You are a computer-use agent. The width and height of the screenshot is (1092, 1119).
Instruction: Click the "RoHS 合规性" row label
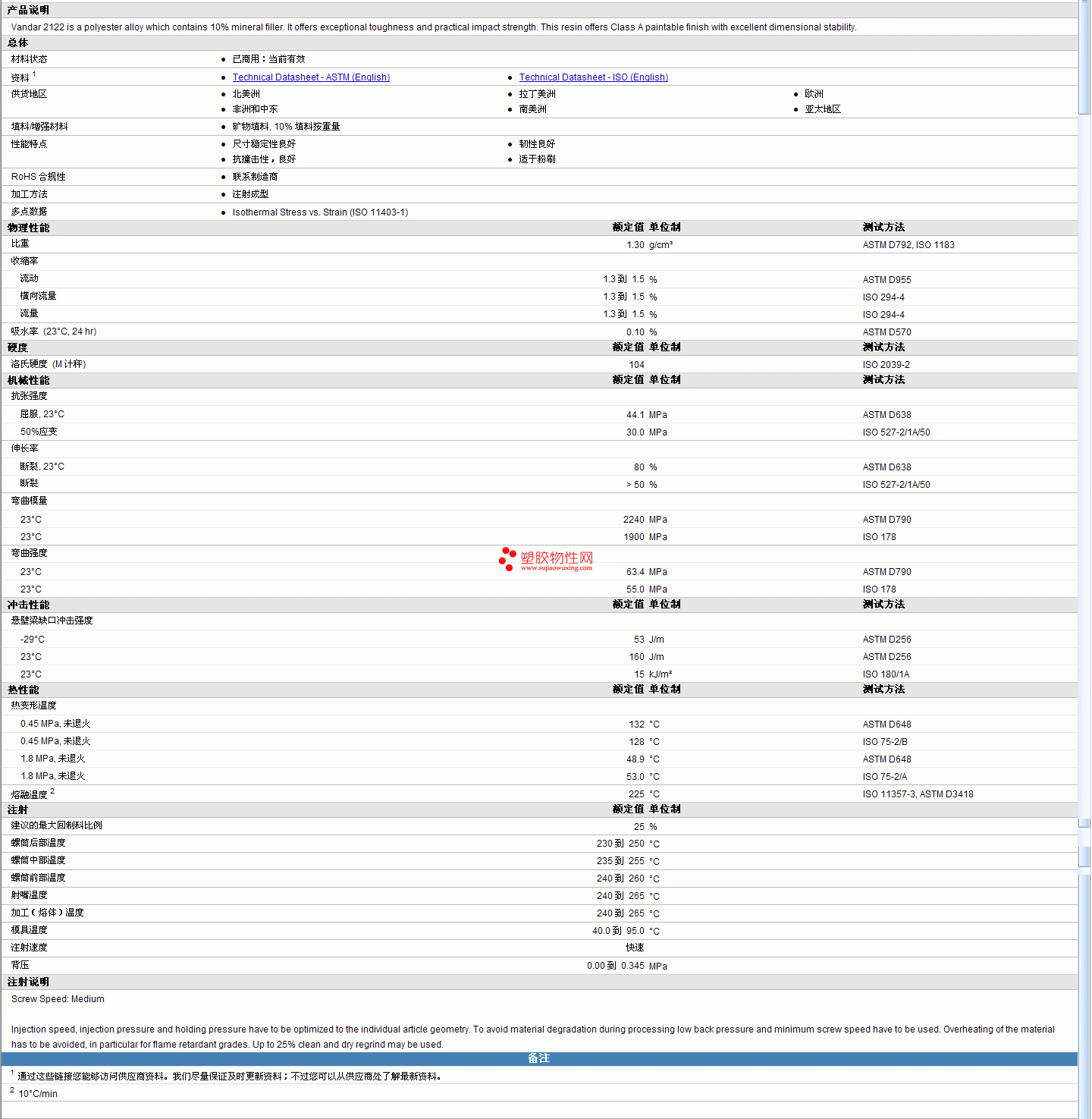coord(39,177)
